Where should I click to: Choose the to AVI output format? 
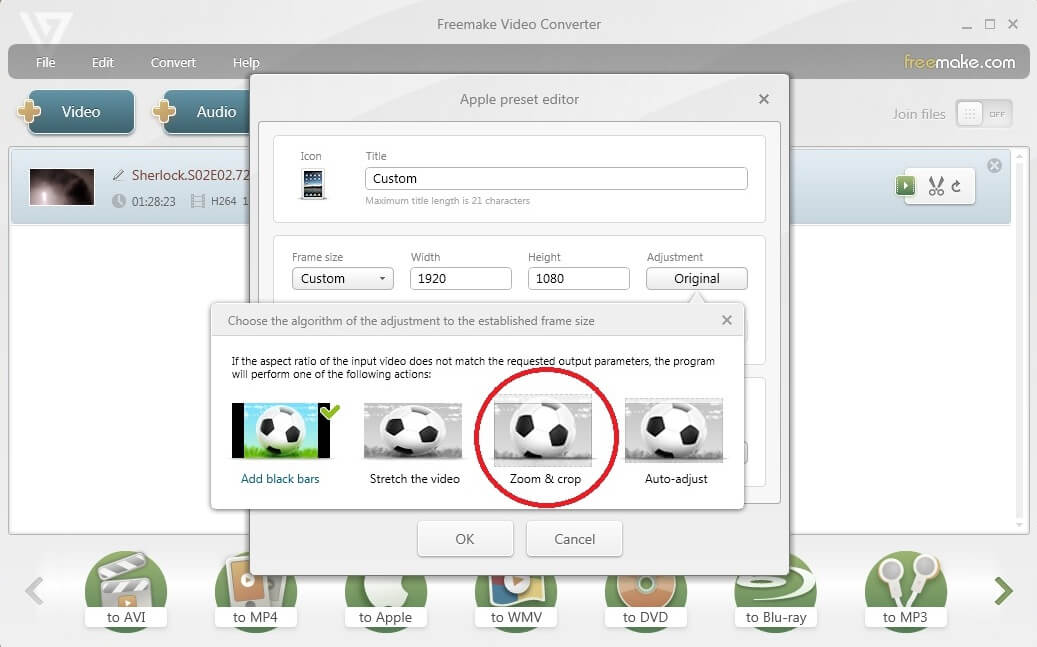click(x=126, y=591)
